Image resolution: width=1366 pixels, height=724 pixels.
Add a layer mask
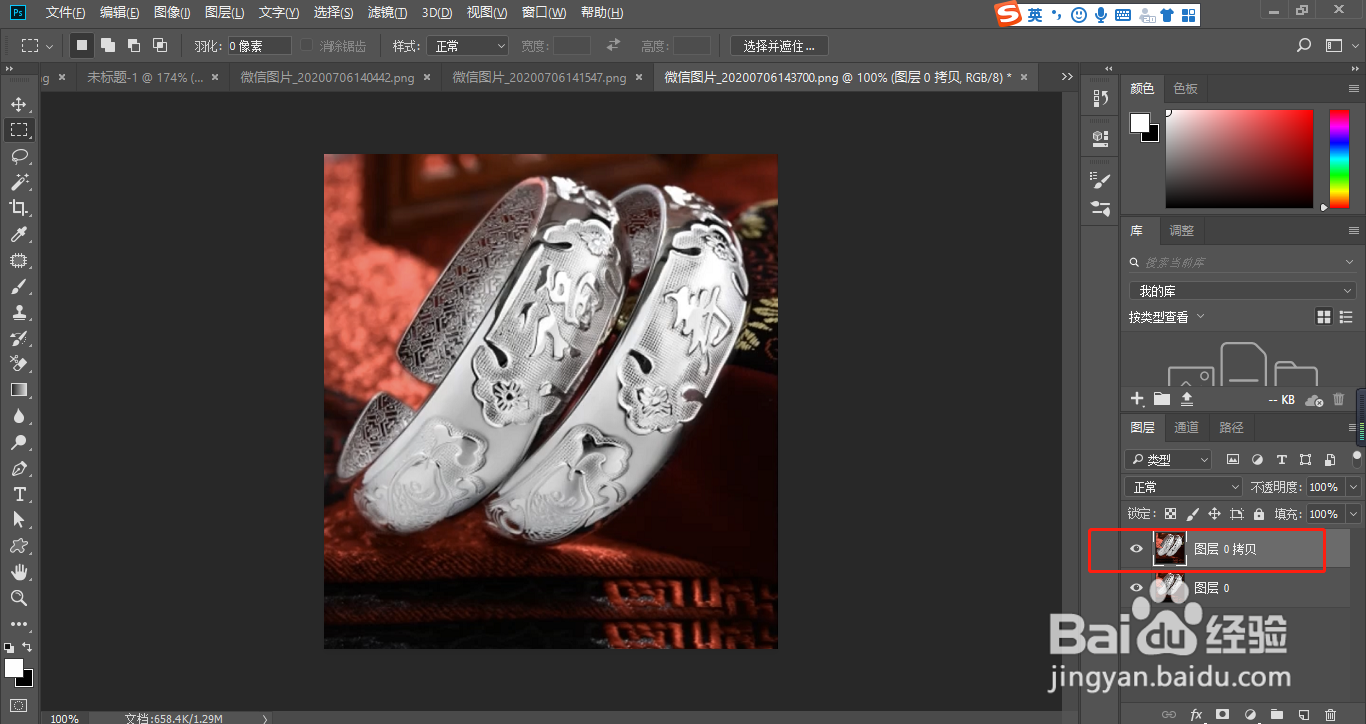pyautogui.click(x=1222, y=714)
